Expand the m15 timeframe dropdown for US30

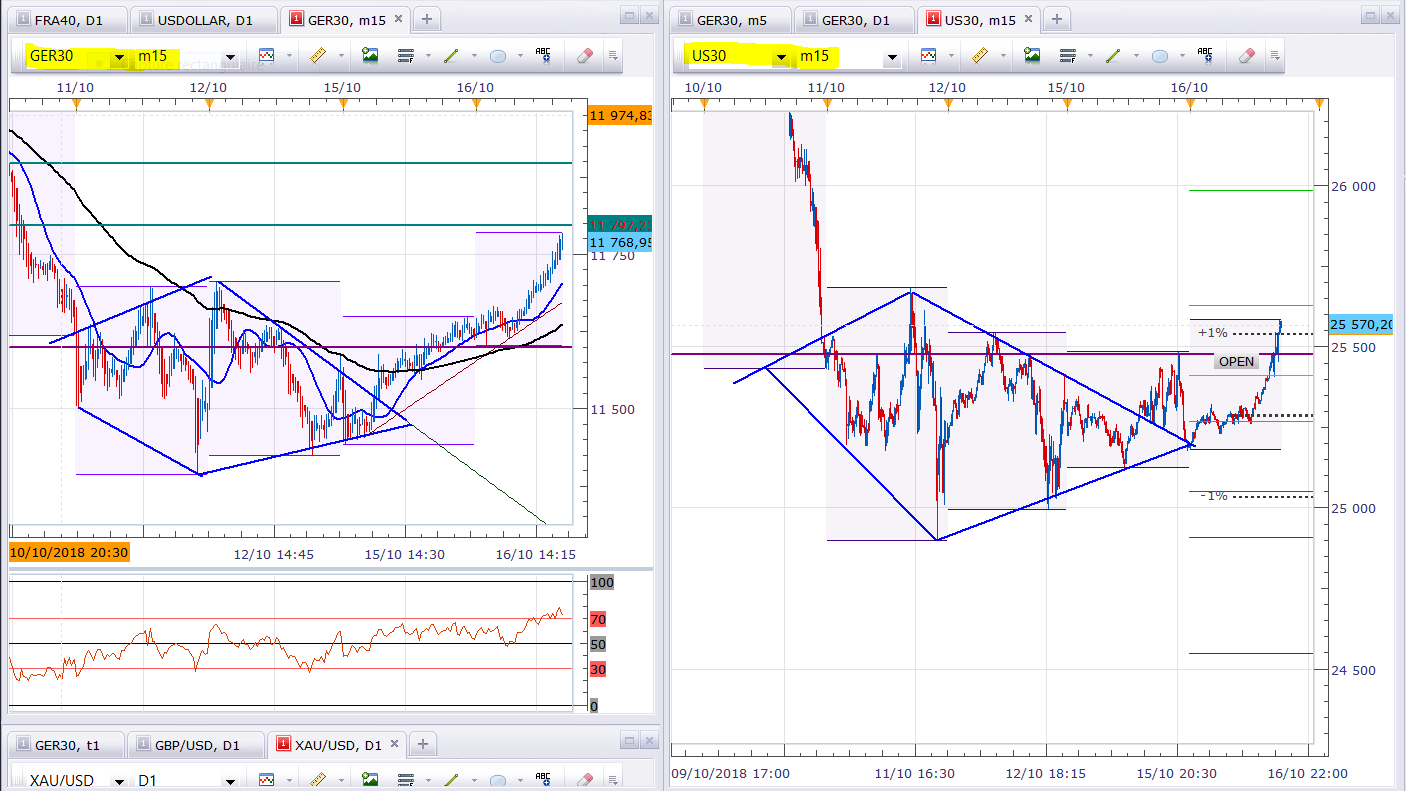coord(890,58)
